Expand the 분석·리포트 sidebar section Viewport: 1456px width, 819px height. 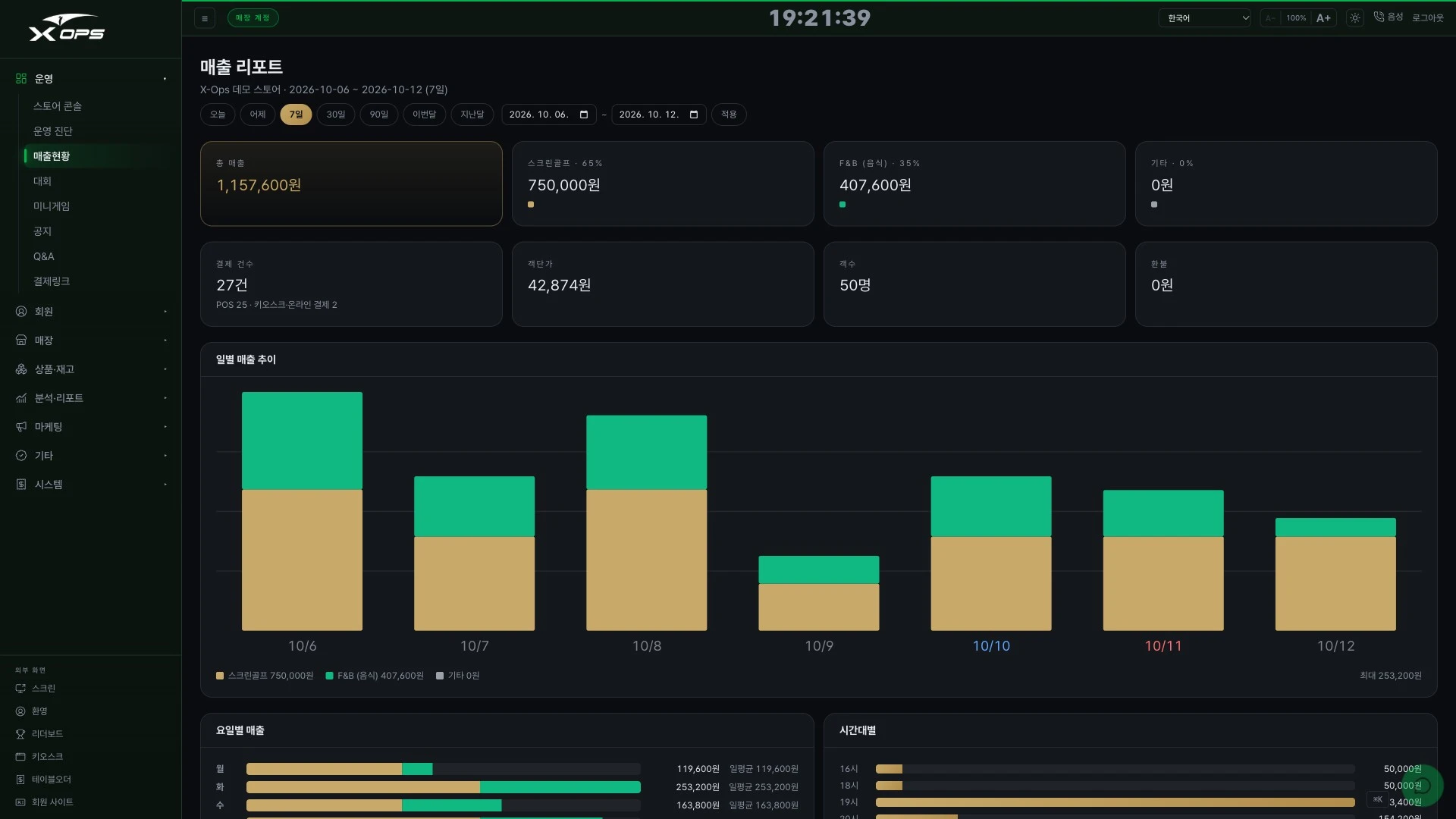pyautogui.click(x=91, y=398)
